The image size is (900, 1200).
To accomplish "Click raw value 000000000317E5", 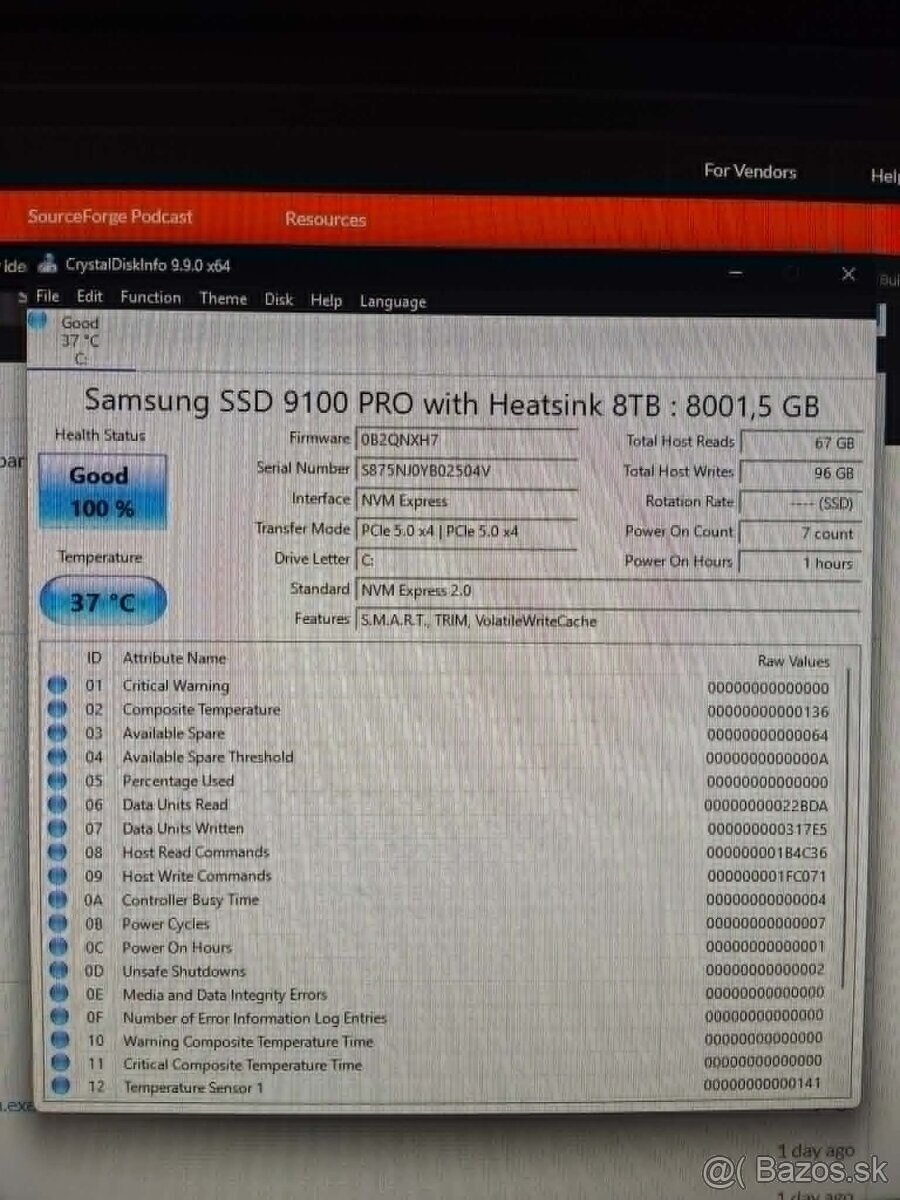I will (x=767, y=830).
